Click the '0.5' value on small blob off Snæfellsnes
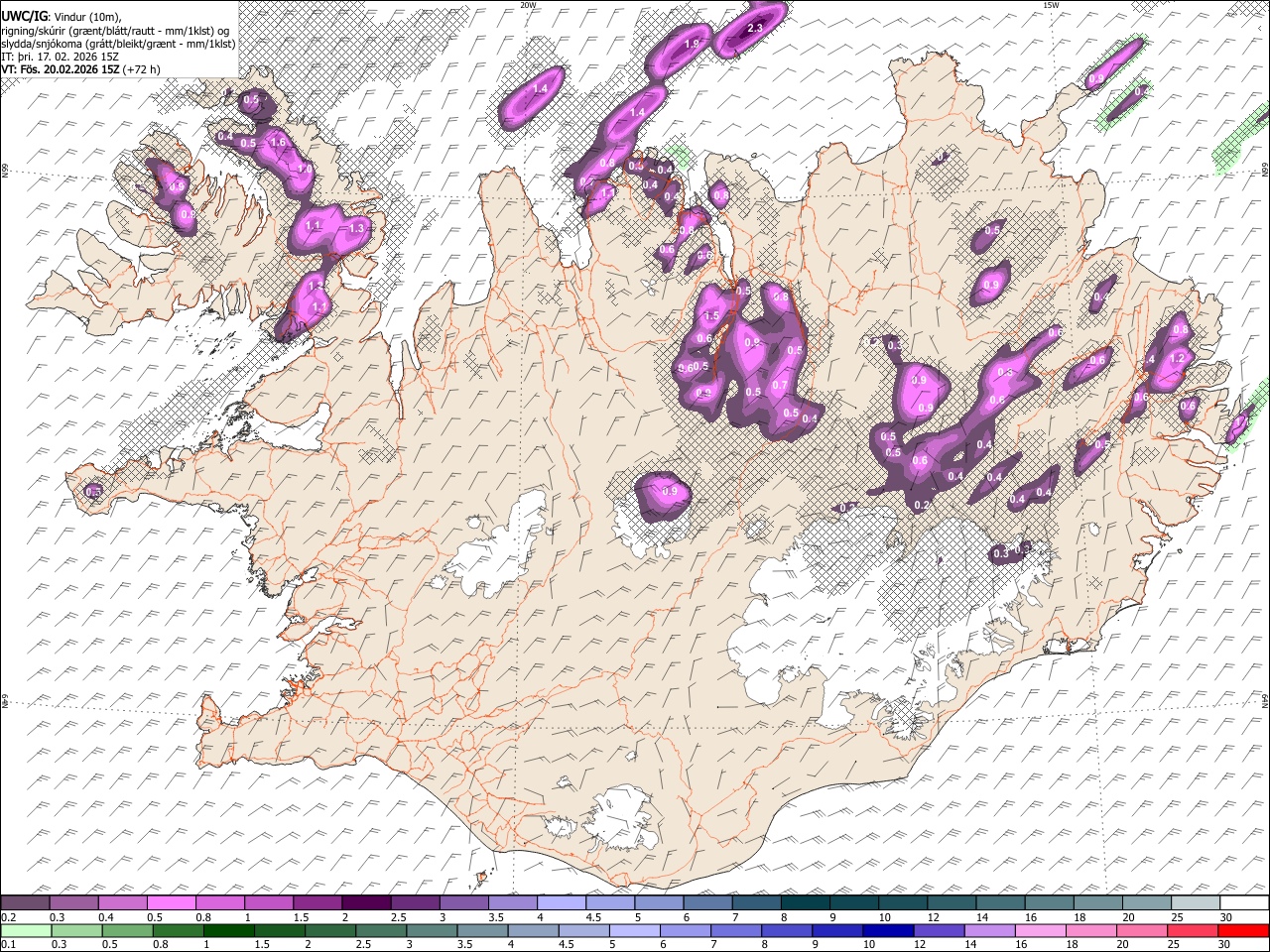The height and width of the screenshot is (952, 1270). (94, 491)
